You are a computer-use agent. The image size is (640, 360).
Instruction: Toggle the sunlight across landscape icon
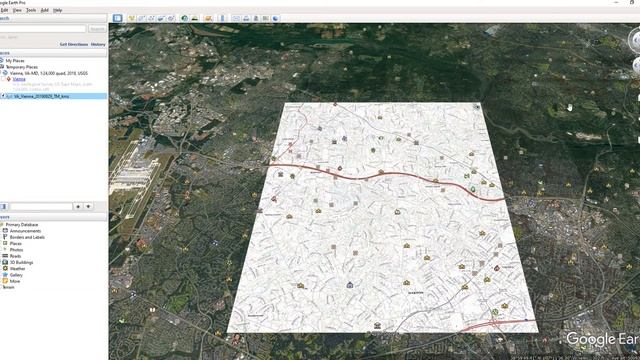(x=195, y=18)
